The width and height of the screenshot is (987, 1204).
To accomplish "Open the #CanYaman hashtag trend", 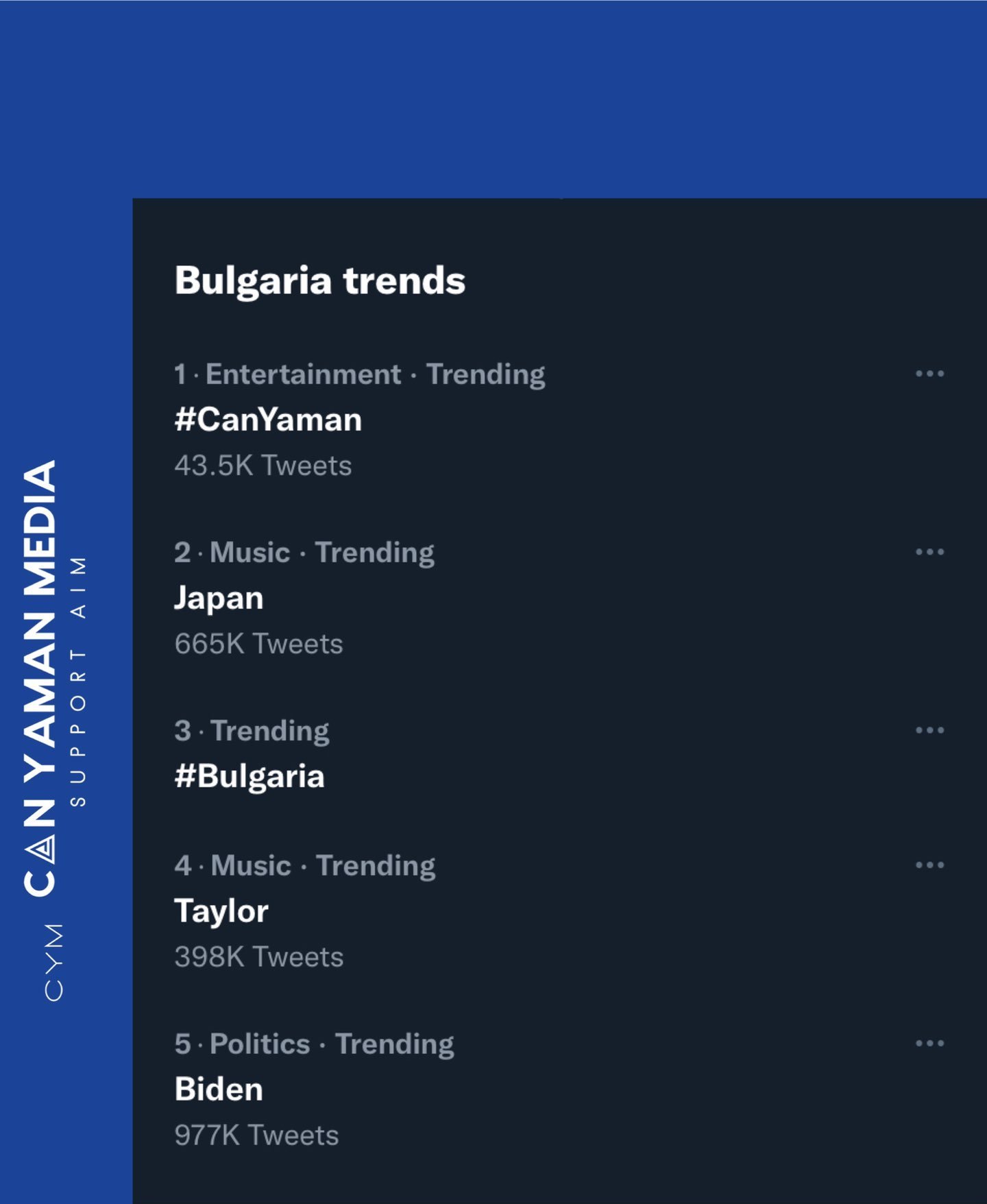I will (x=268, y=420).
